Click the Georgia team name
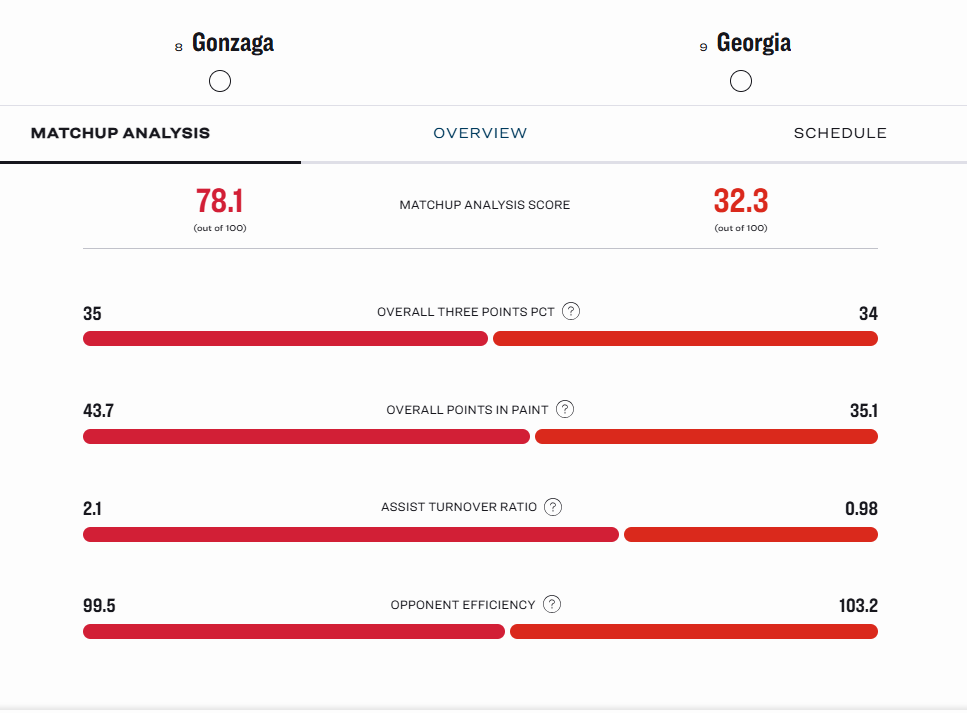Screen dimensions: 967x713 click(753, 43)
